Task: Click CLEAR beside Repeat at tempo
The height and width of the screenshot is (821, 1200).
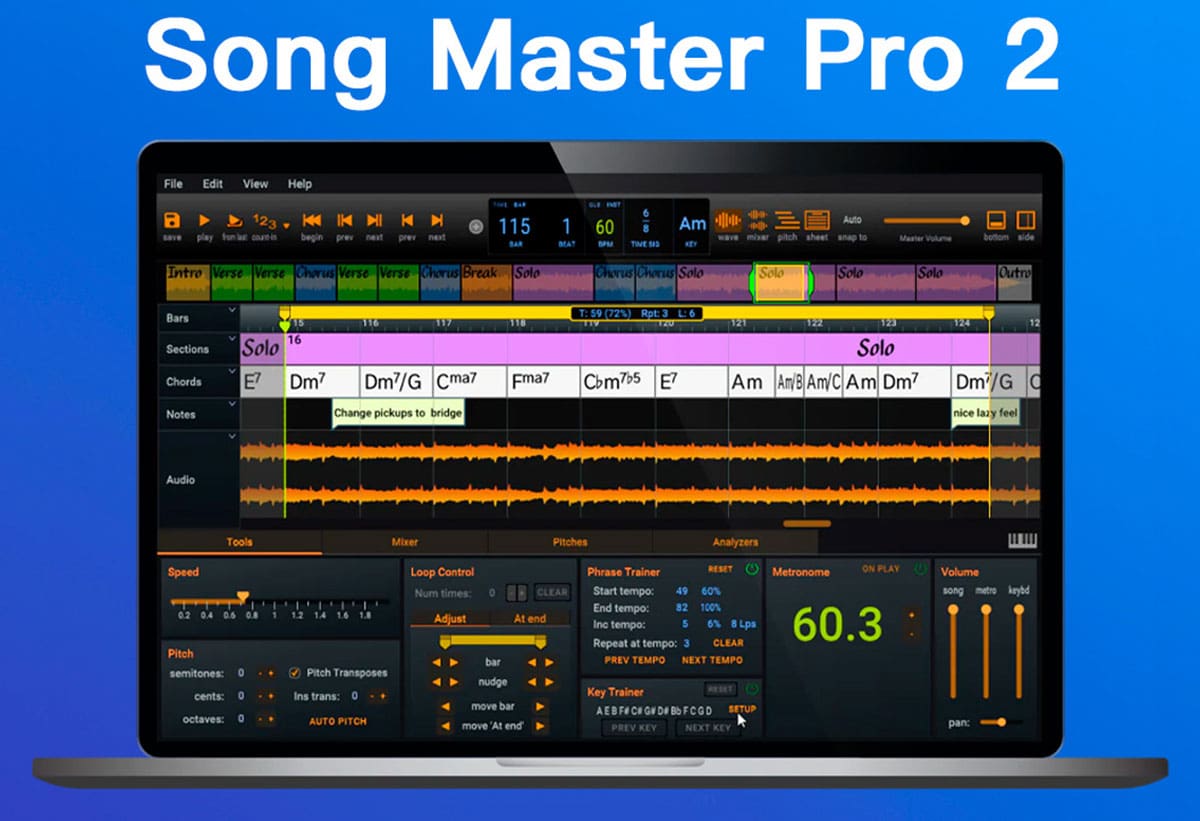Action: tap(728, 643)
